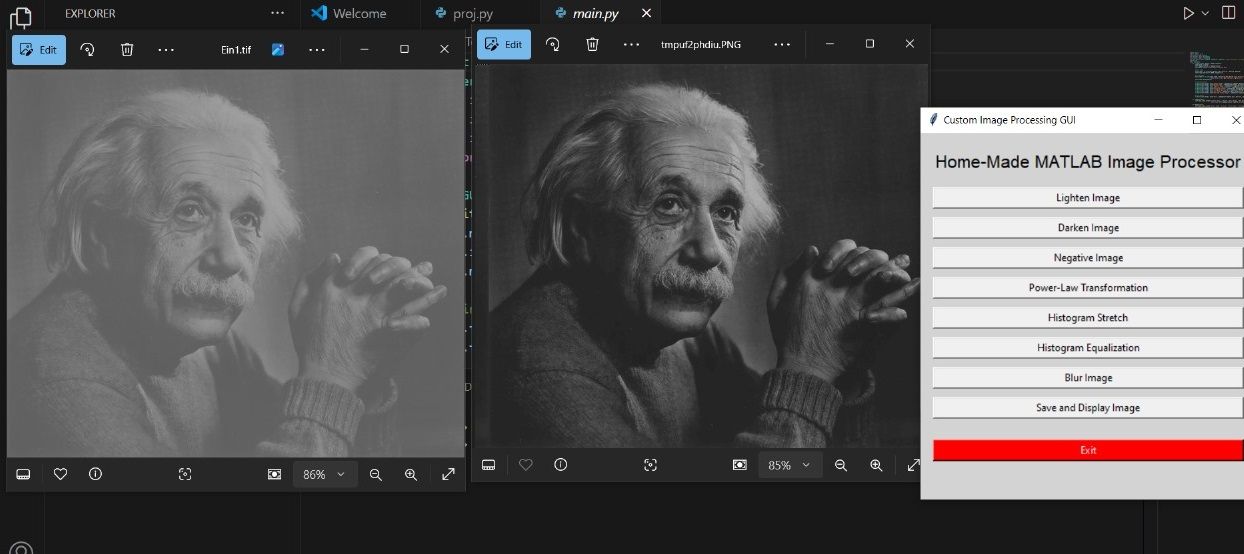1244x554 pixels.
Task: Click face-scan icon in Ein1.tif window
Action: (x=185, y=474)
